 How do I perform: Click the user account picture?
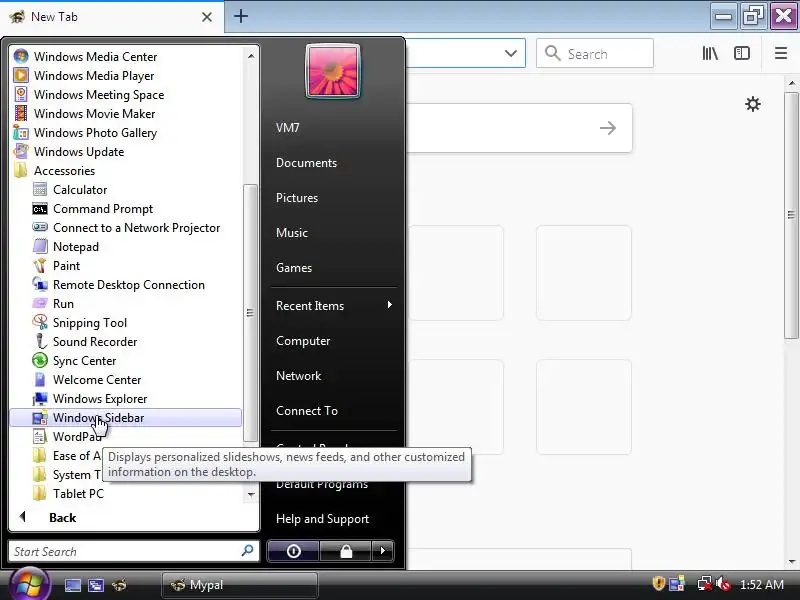333,71
